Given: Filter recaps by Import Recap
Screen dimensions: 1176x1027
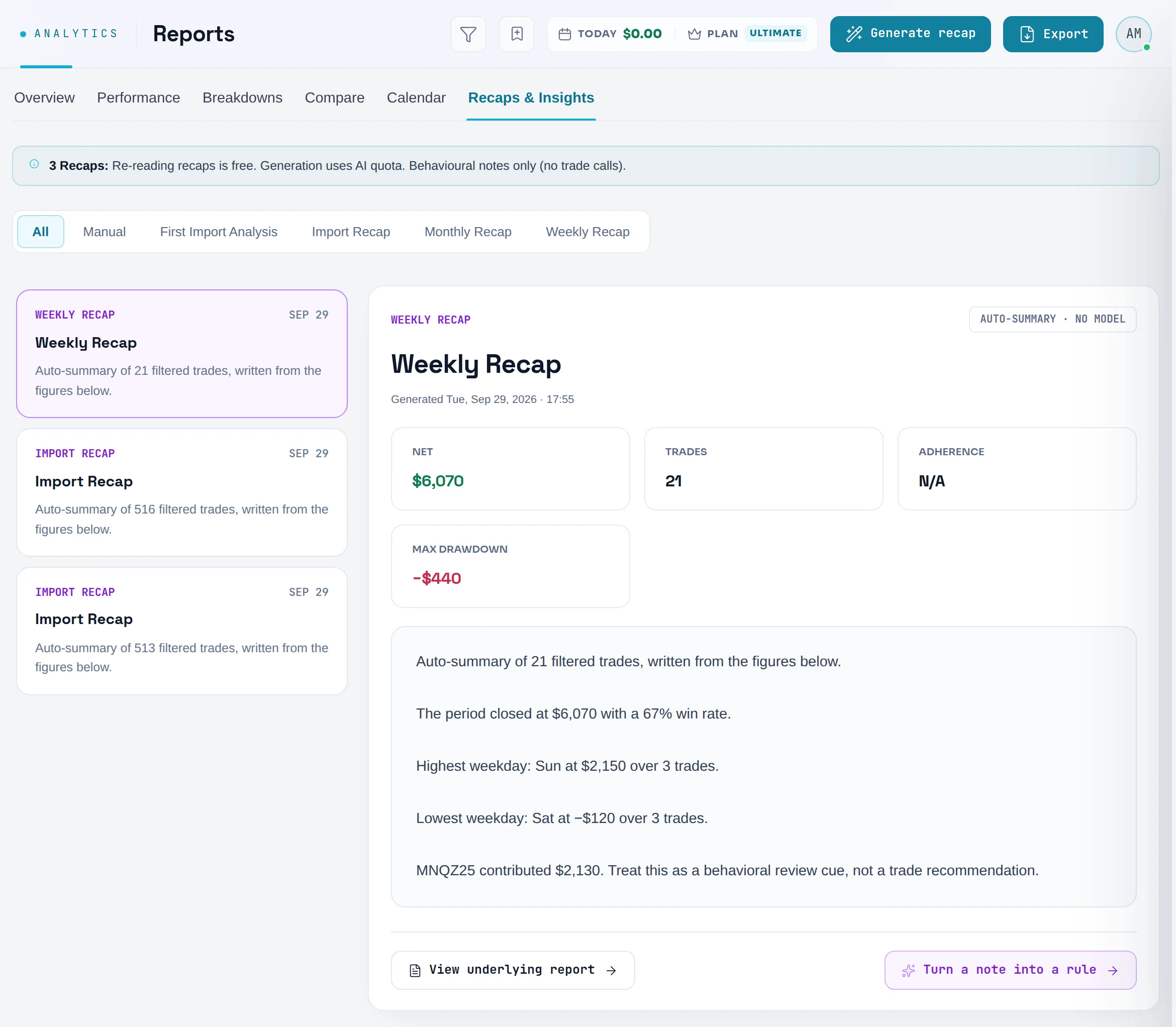Looking at the screenshot, I should point(351,232).
